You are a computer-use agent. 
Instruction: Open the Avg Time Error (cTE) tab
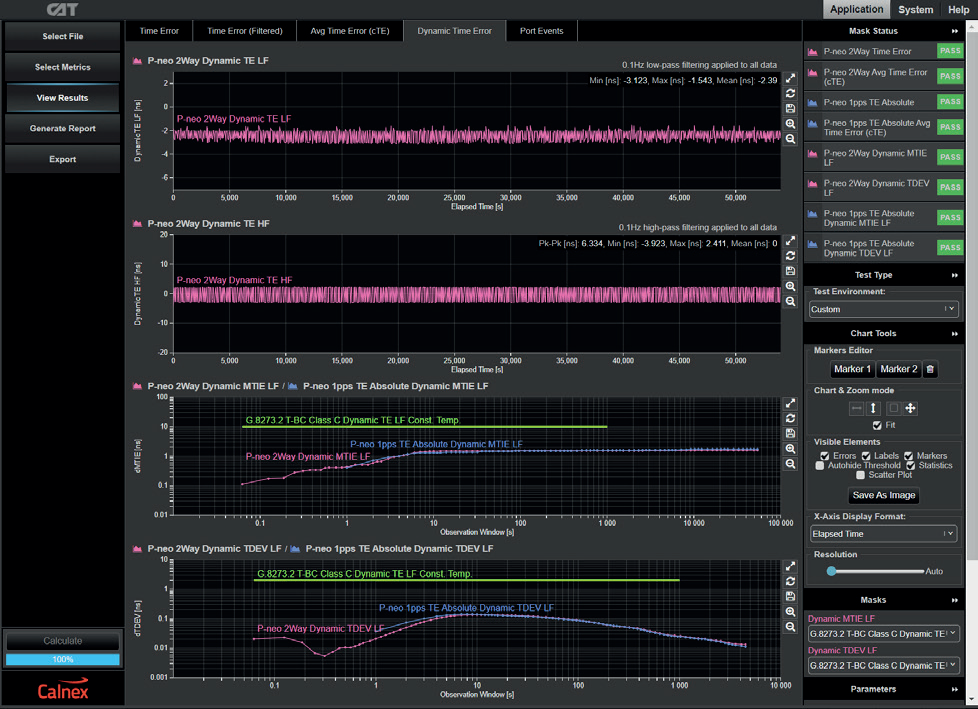pos(350,31)
